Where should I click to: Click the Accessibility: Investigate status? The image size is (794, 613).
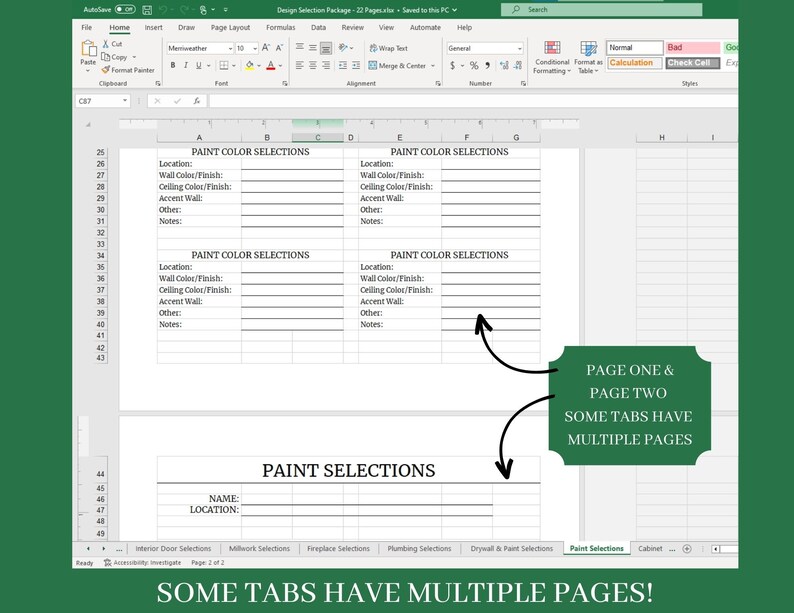point(142,562)
